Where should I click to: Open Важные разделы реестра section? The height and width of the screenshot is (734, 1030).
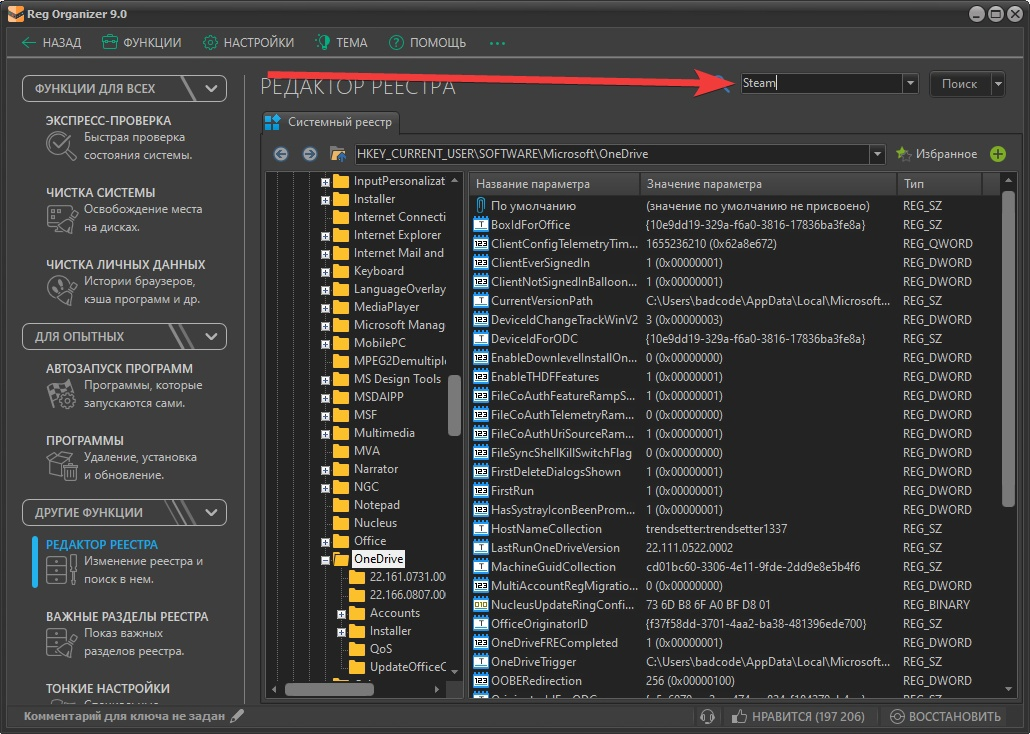click(x=127, y=633)
